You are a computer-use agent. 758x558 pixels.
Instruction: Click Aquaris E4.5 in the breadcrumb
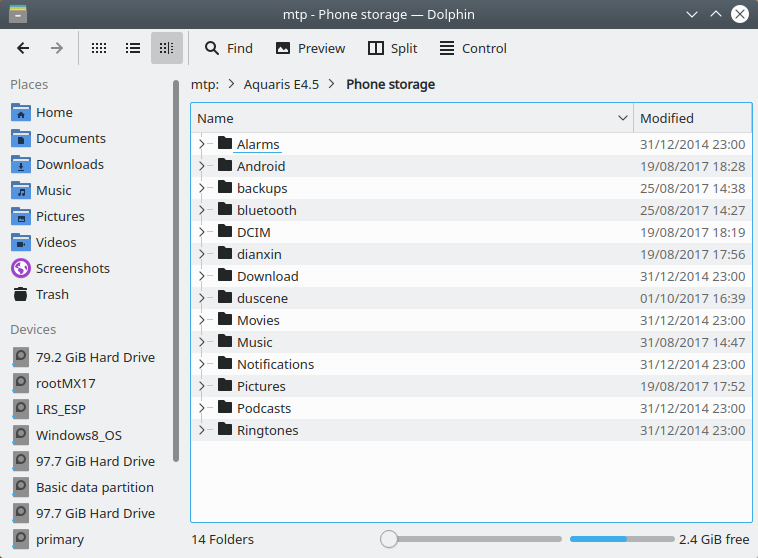pyautogui.click(x=281, y=84)
